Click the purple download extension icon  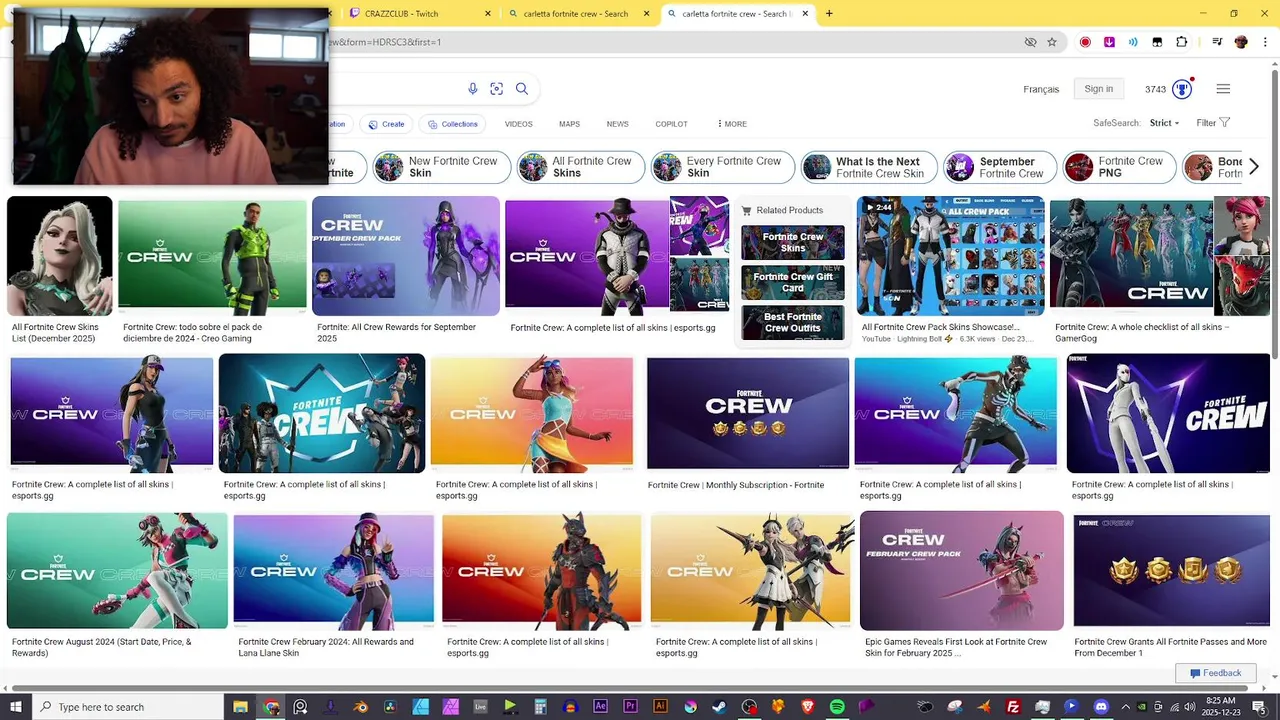(x=1109, y=42)
